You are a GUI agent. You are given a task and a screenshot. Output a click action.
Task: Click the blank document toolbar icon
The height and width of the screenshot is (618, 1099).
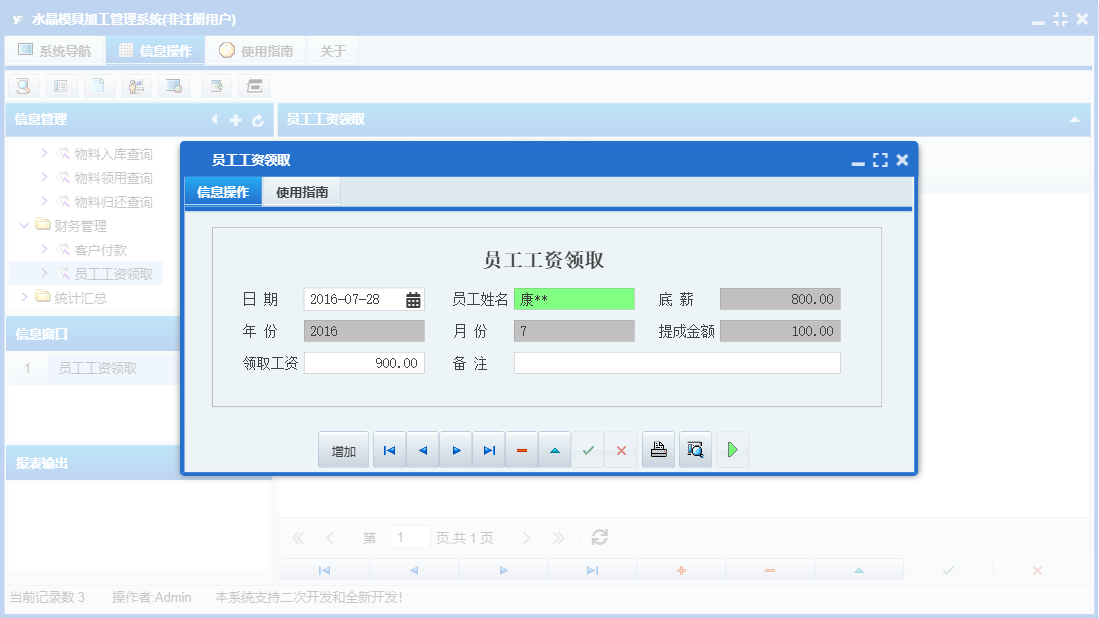click(x=98, y=86)
